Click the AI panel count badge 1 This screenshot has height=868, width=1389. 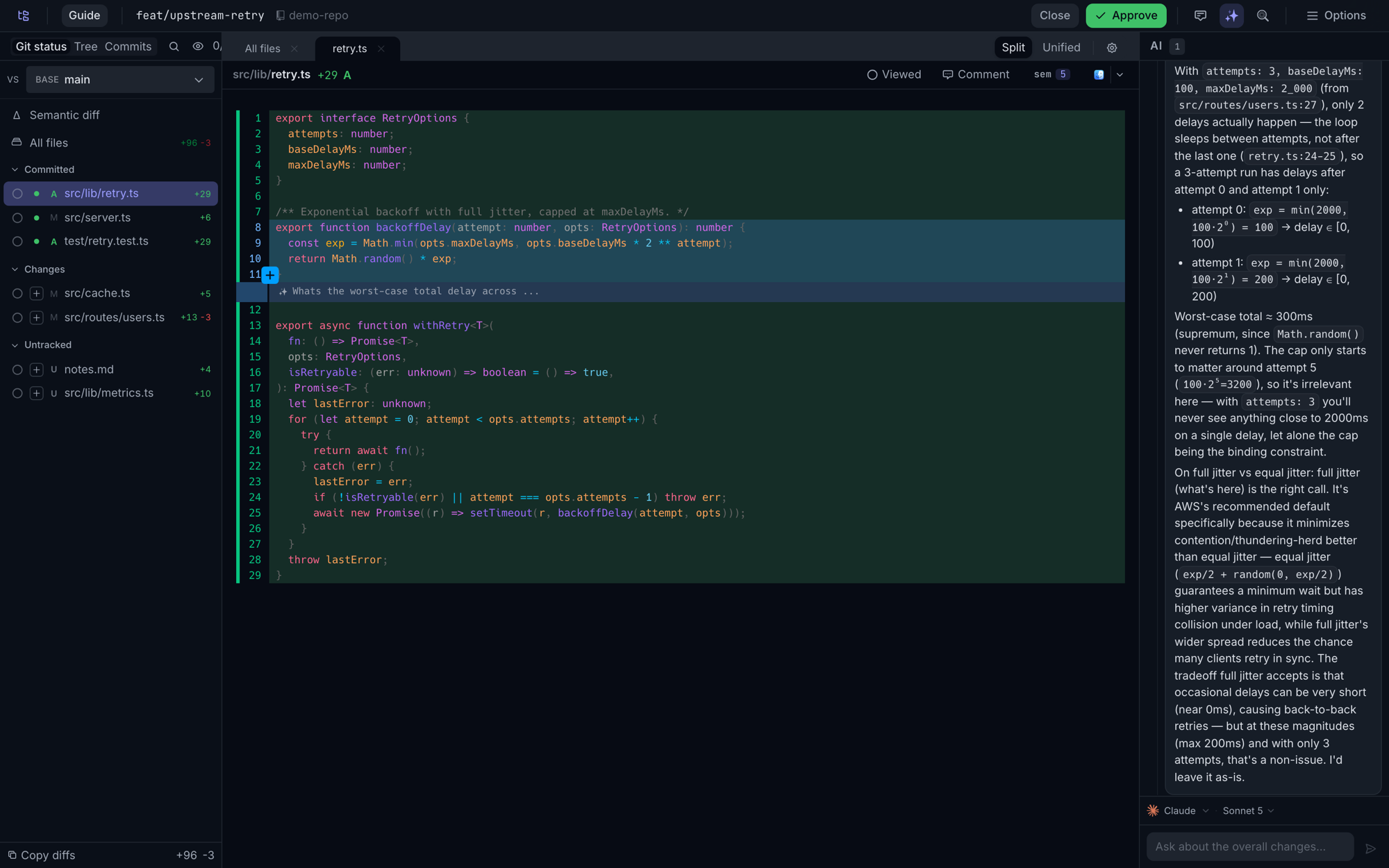click(x=1176, y=47)
